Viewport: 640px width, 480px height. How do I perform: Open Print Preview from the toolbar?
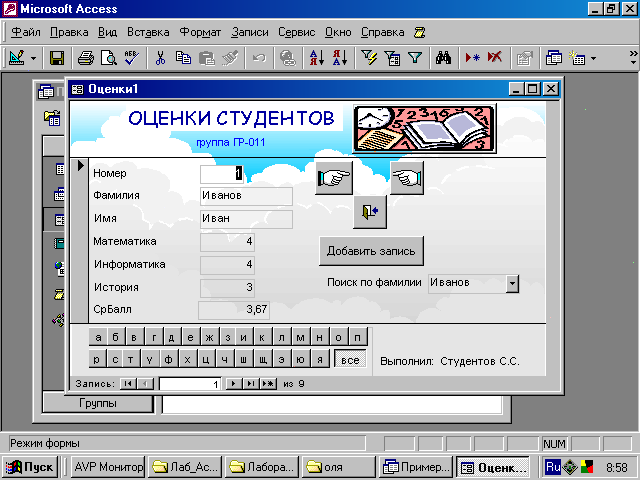(109, 58)
